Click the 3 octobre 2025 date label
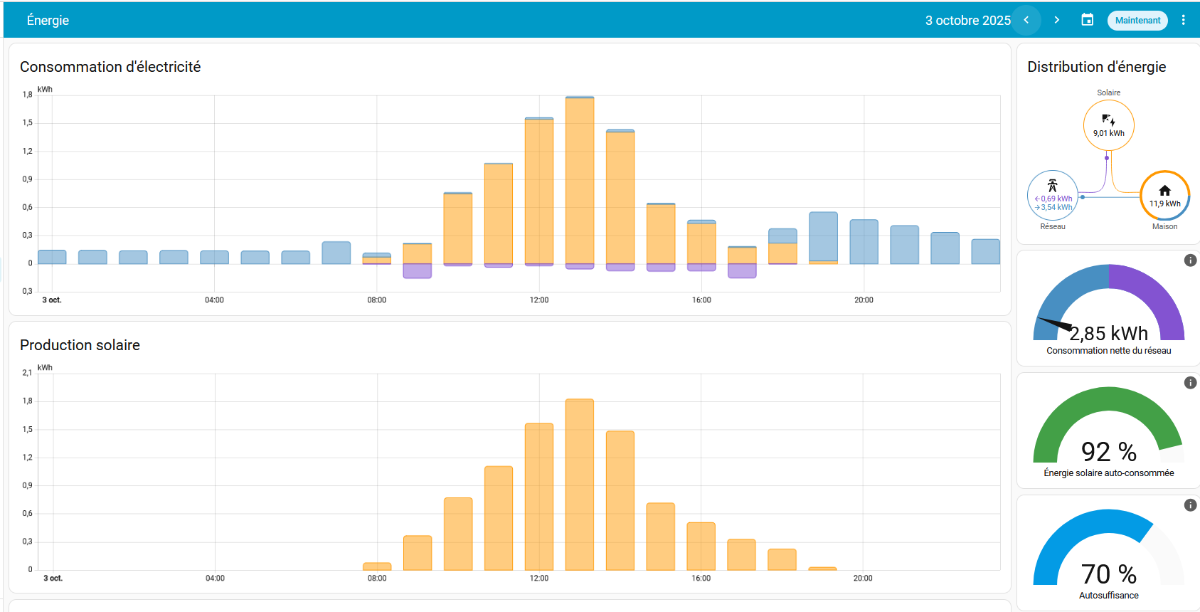 click(x=967, y=20)
